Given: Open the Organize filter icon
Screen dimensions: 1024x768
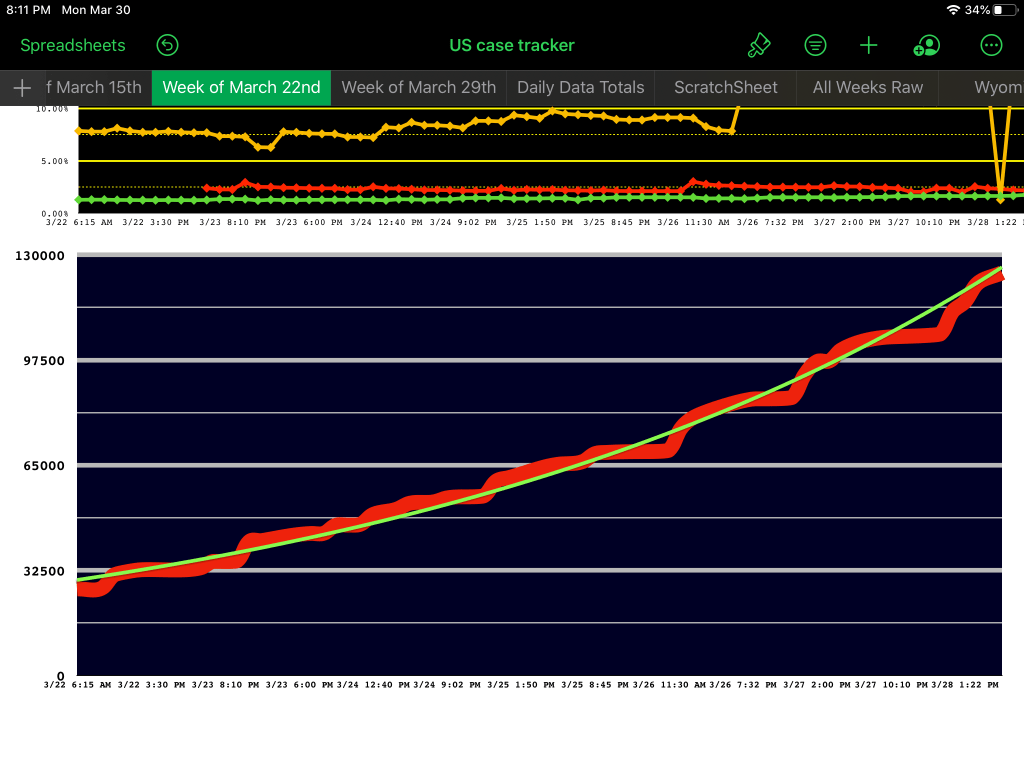Looking at the screenshot, I should click(816, 45).
